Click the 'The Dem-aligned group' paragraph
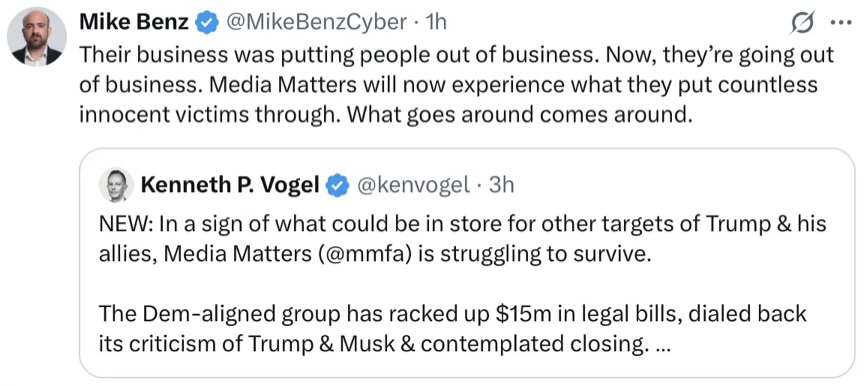 (x=452, y=329)
